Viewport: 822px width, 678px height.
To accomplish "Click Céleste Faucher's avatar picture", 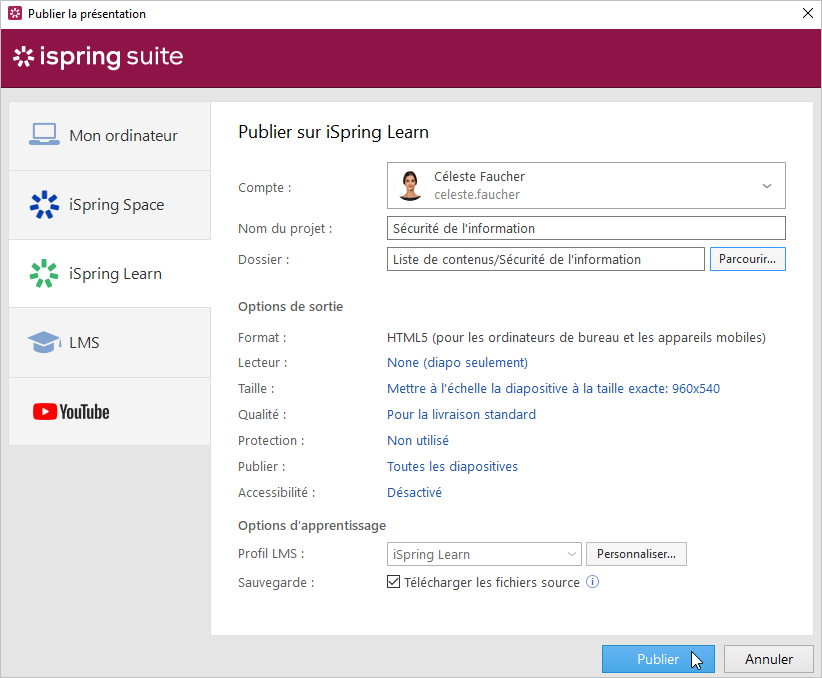I will pyautogui.click(x=410, y=186).
